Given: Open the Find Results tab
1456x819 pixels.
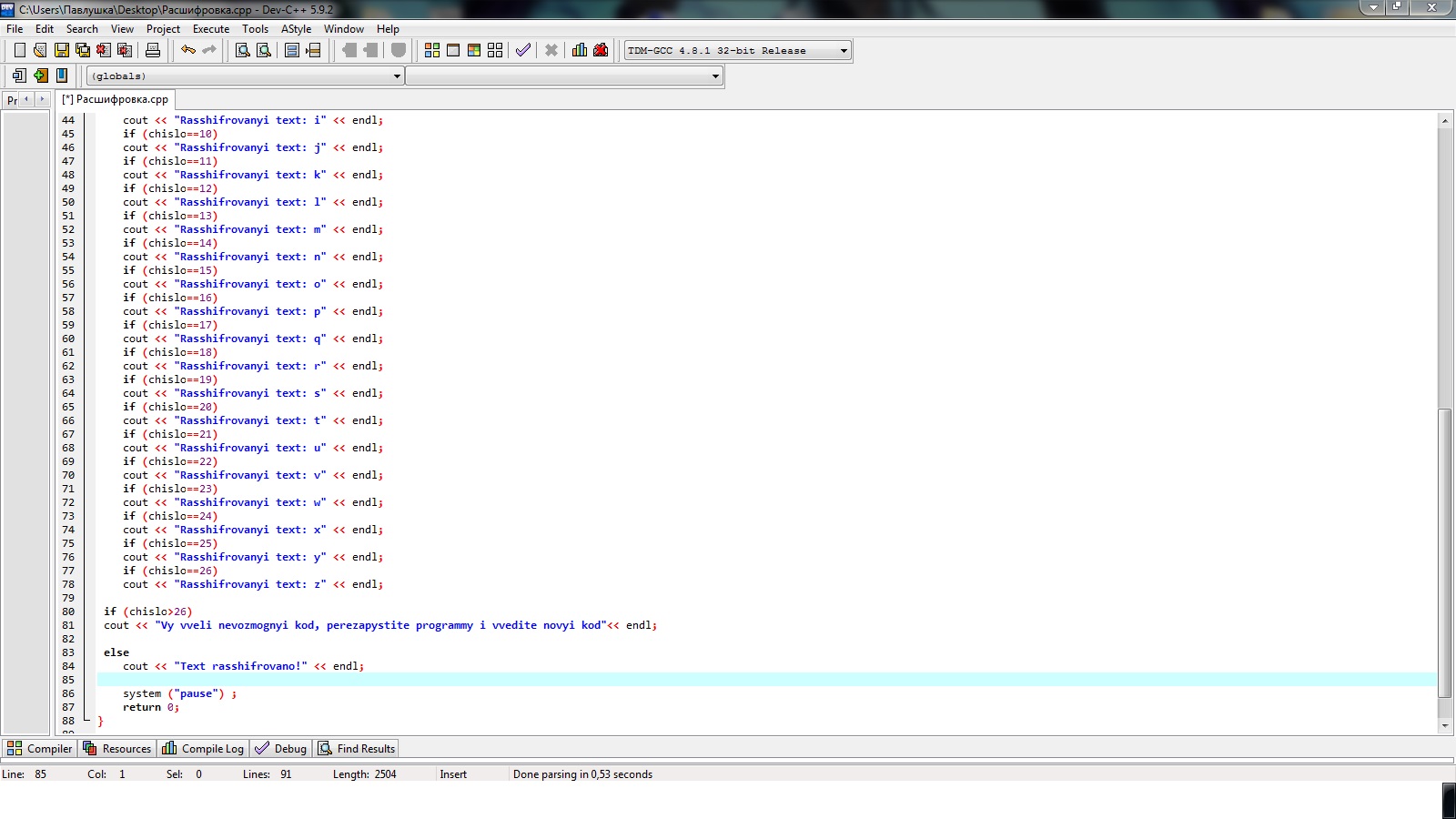Looking at the screenshot, I should coord(357,749).
